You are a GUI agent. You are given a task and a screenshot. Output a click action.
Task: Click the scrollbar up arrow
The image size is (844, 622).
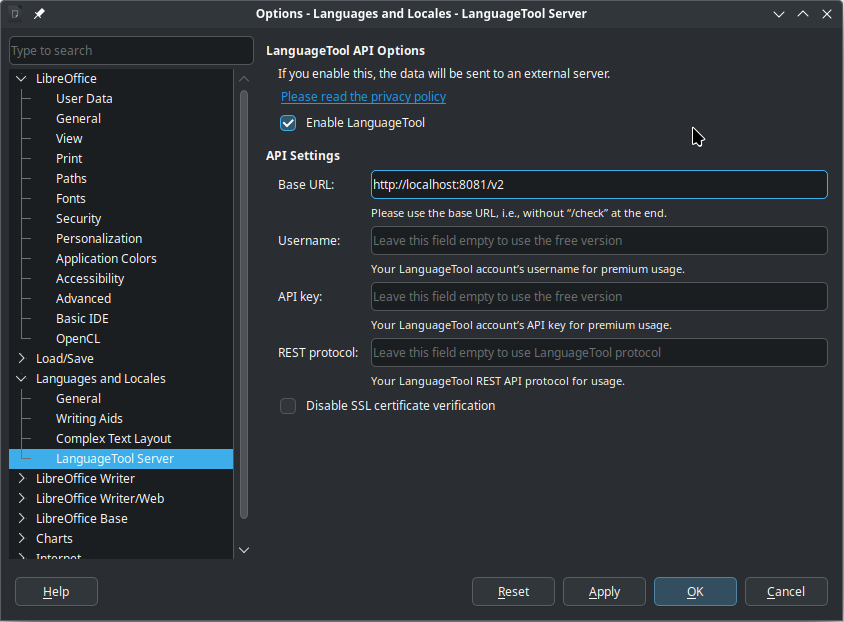tap(243, 77)
